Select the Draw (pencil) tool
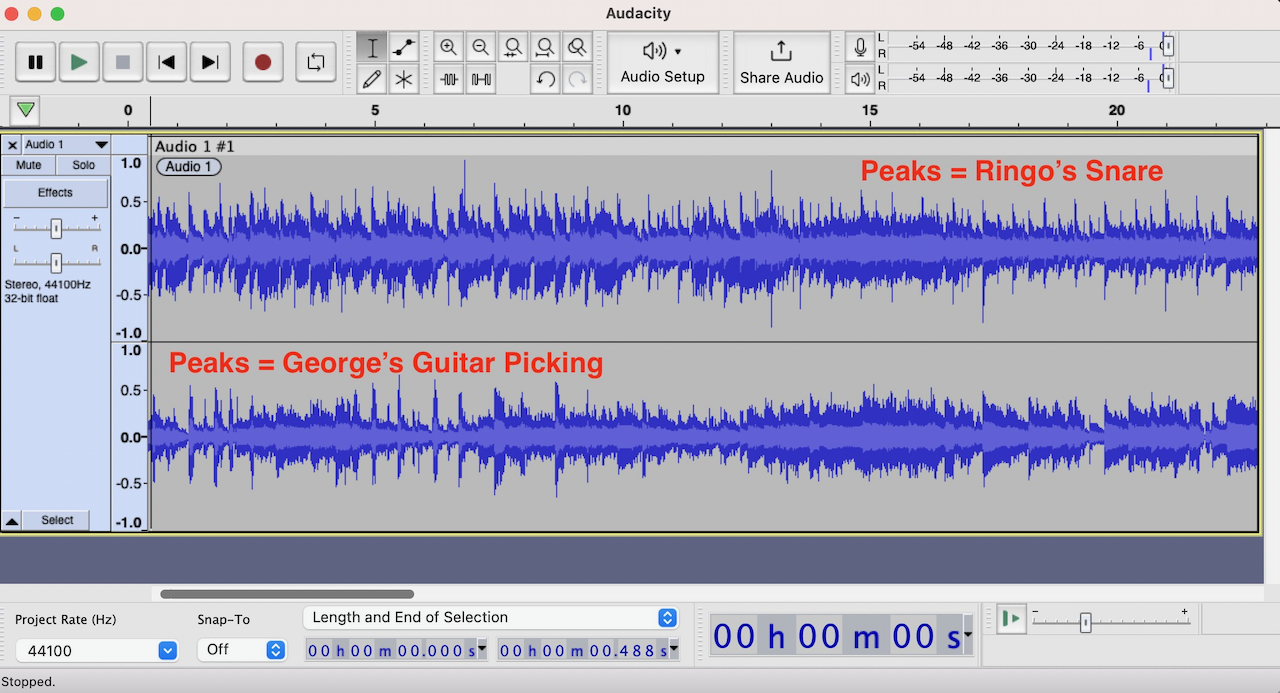This screenshot has height=693, width=1280. tap(372, 79)
